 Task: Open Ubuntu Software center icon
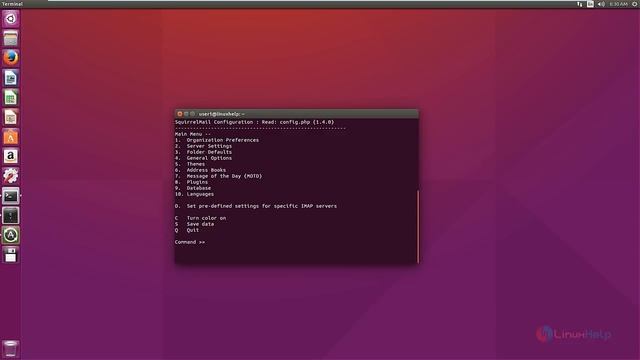(11, 137)
